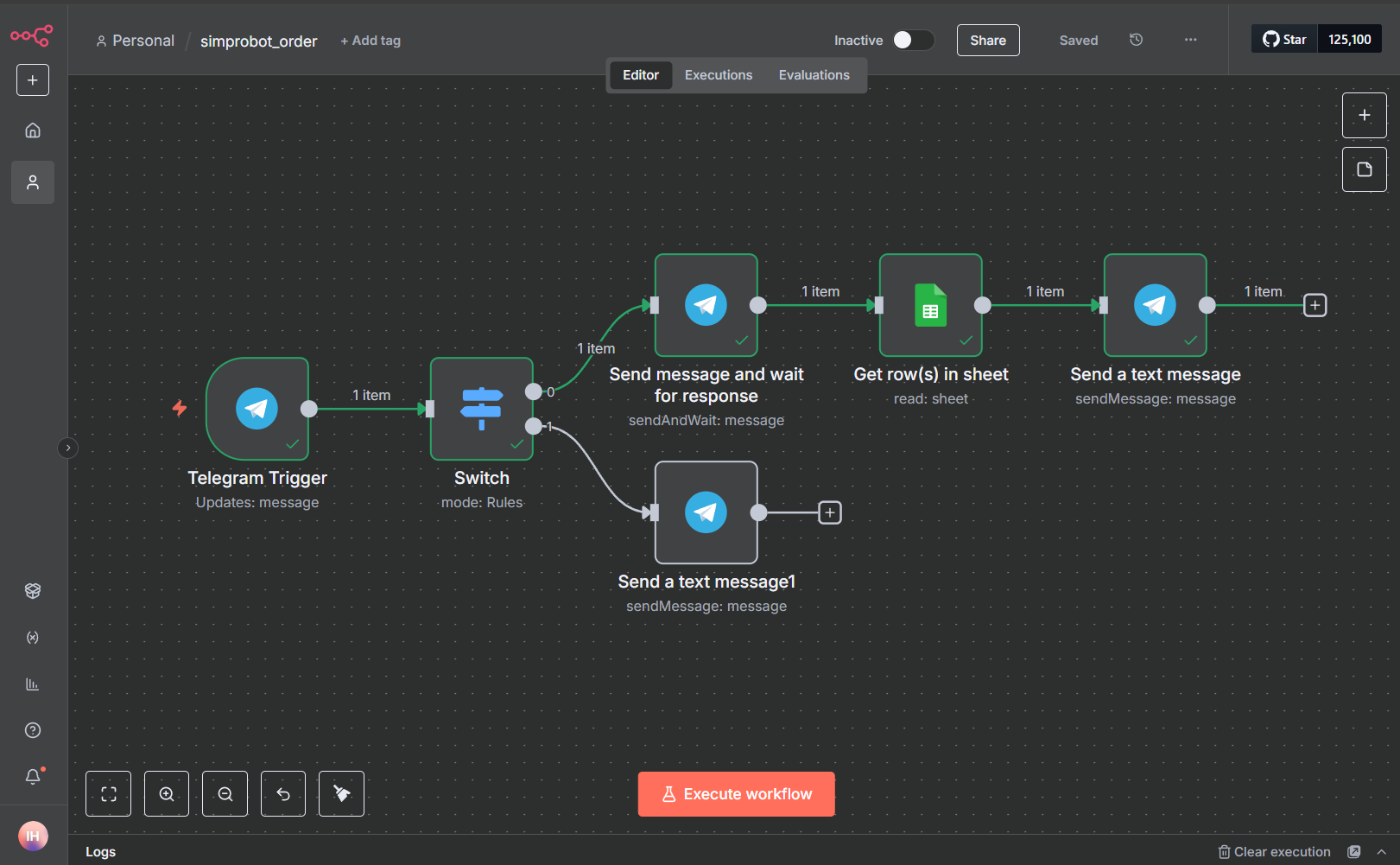Image resolution: width=1400 pixels, height=865 pixels.
Task: Click the Telegram Trigger output connector dot
Action: click(x=309, y=409)
